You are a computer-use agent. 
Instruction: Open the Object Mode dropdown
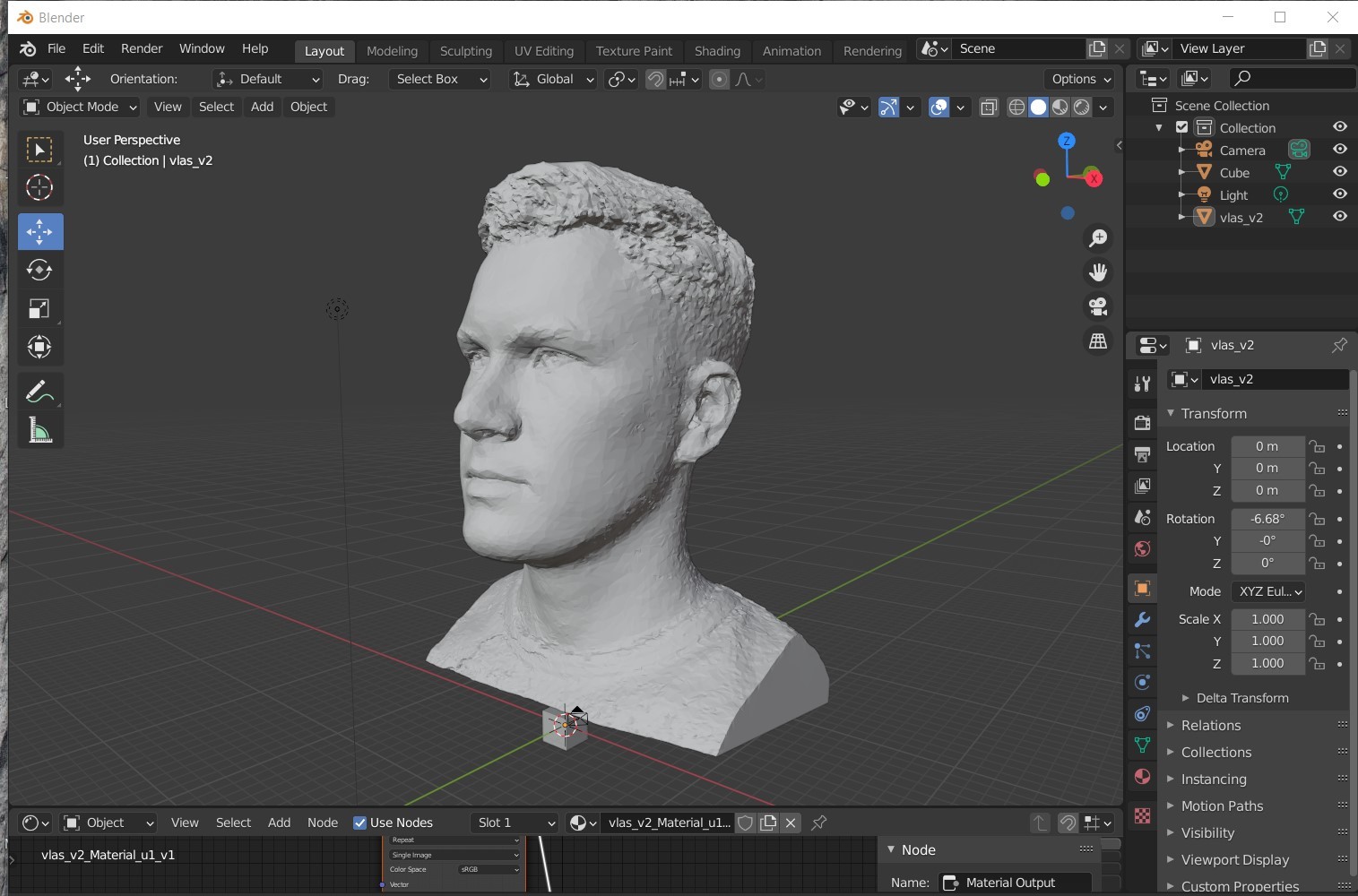pyautogui.click(x=81, y=107)
